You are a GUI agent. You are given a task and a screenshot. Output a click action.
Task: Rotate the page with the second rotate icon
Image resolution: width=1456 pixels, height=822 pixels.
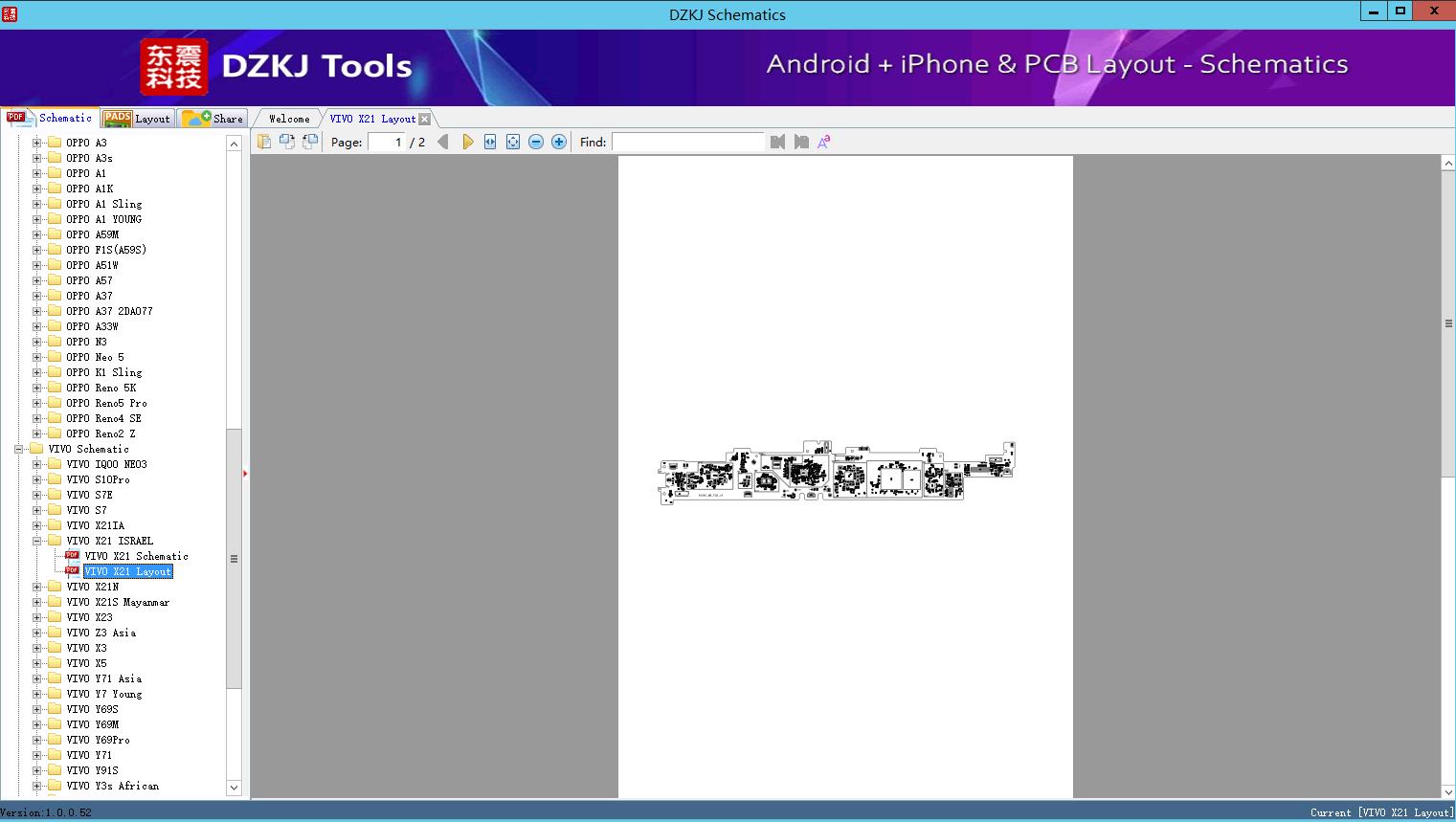coord(310,142)
